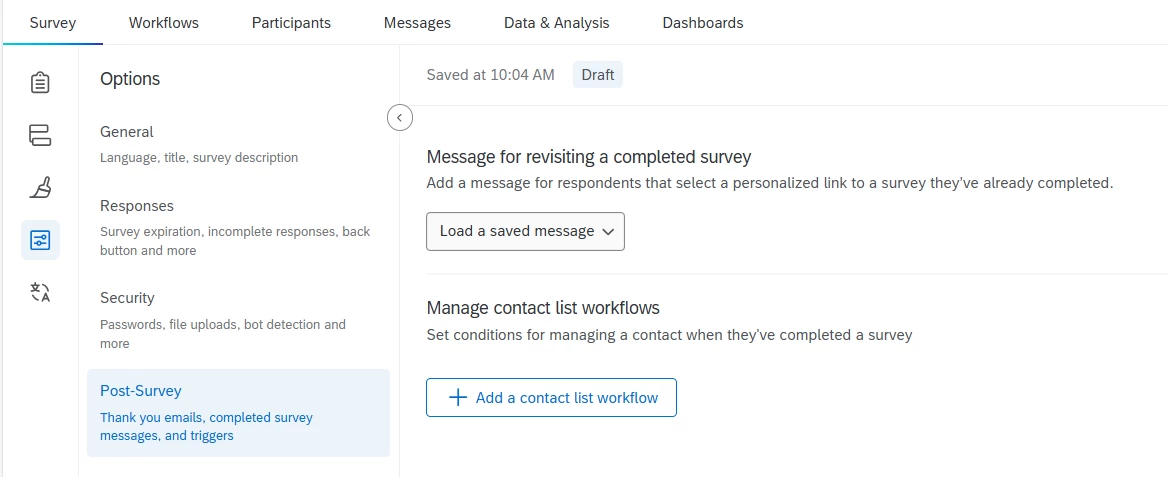1168x477 pixels.
Task: Switch to the Workflows tab
Action: pyautogui.click(x=164, y=22)
